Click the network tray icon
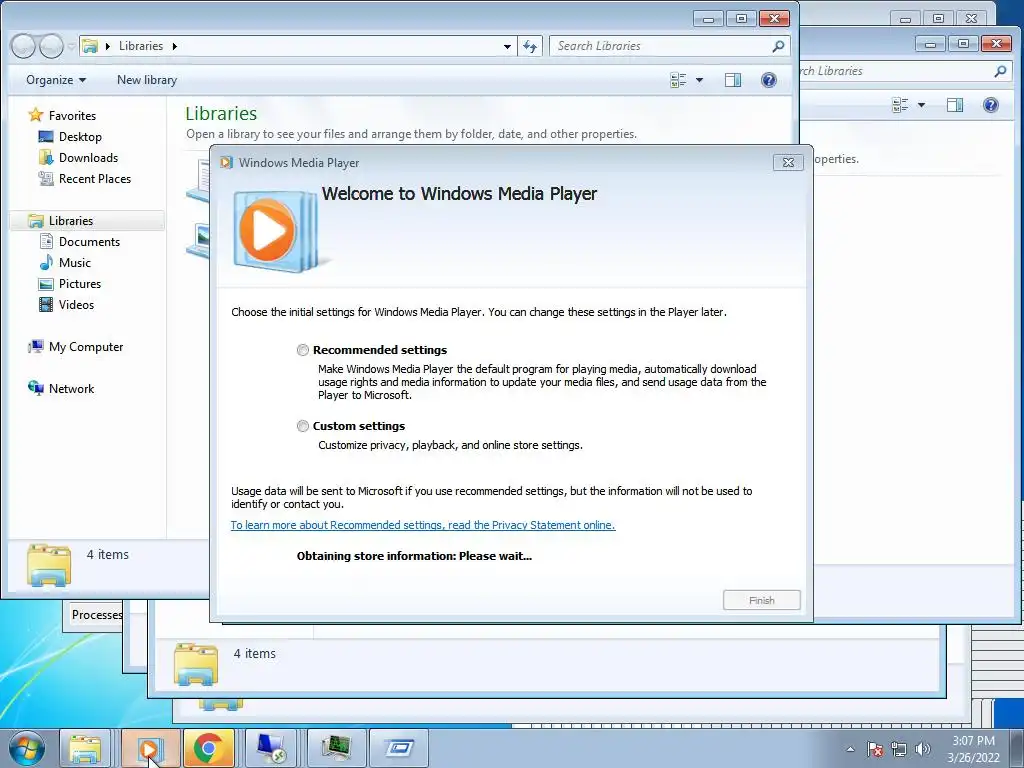This screenshot has height=768, width=1024. [x=899, y=749]
